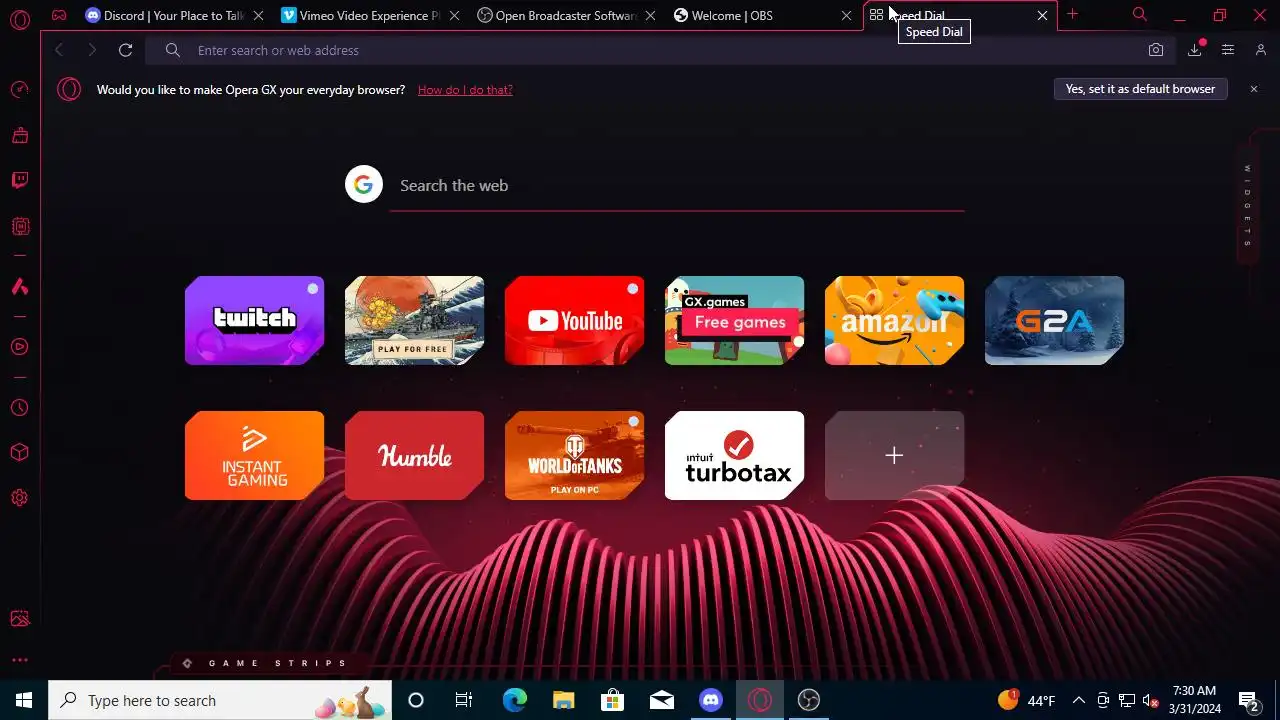Screen dimensions: 1280x720
Task: Close the Welcome | OBS tab
Action: [847, 16]
